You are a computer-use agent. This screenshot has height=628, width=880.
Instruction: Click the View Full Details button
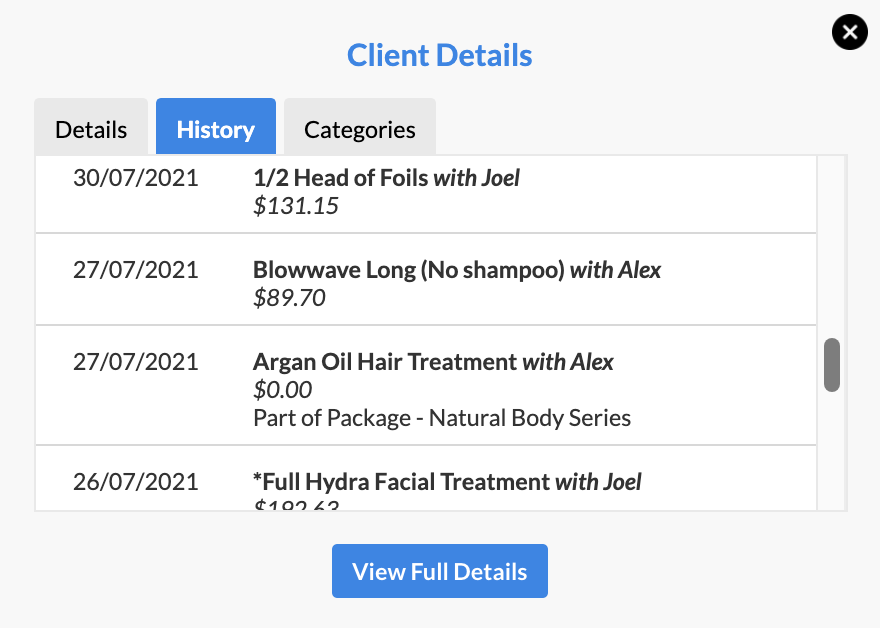(439, 571)
